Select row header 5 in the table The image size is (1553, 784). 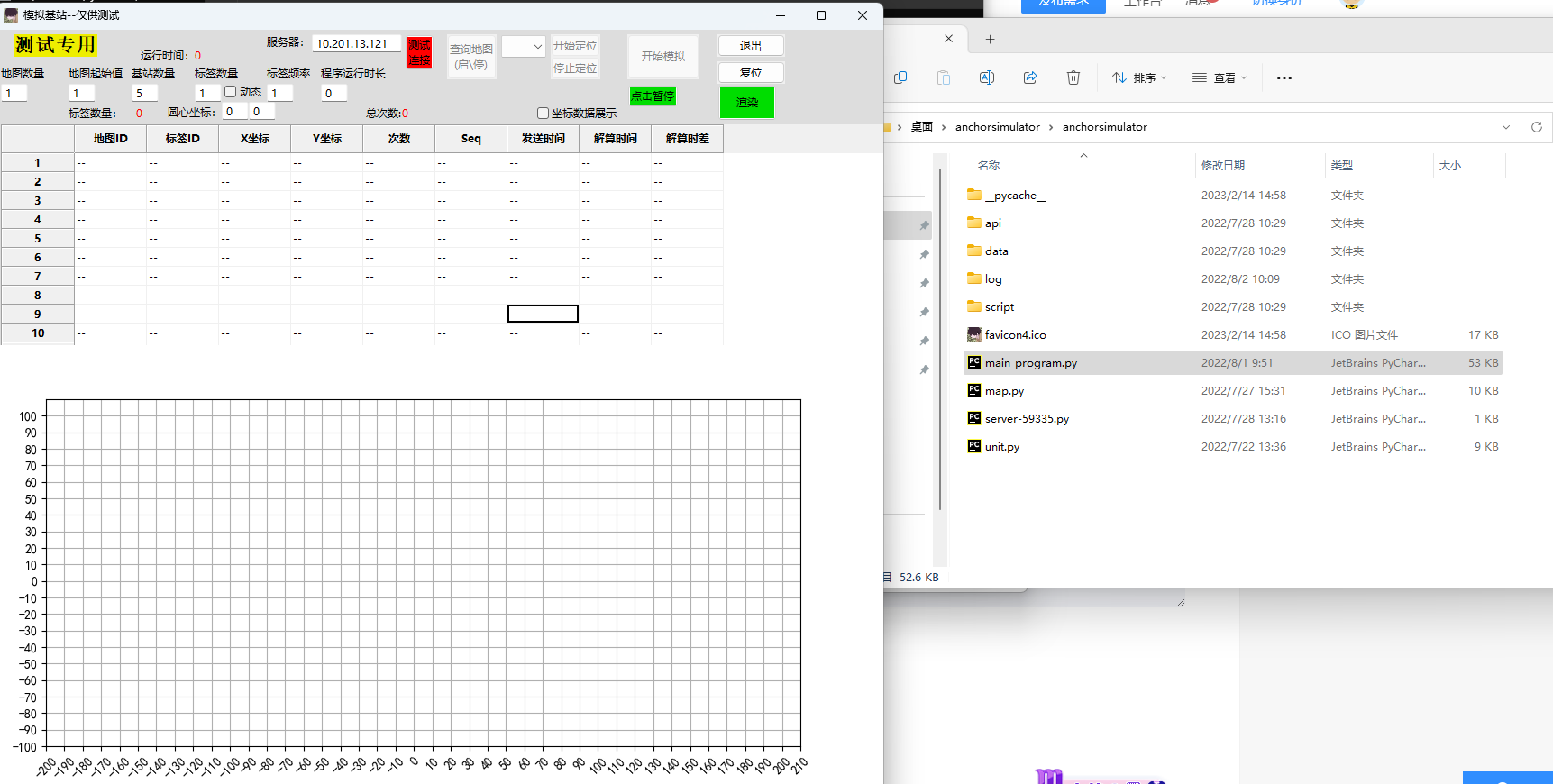38,239
